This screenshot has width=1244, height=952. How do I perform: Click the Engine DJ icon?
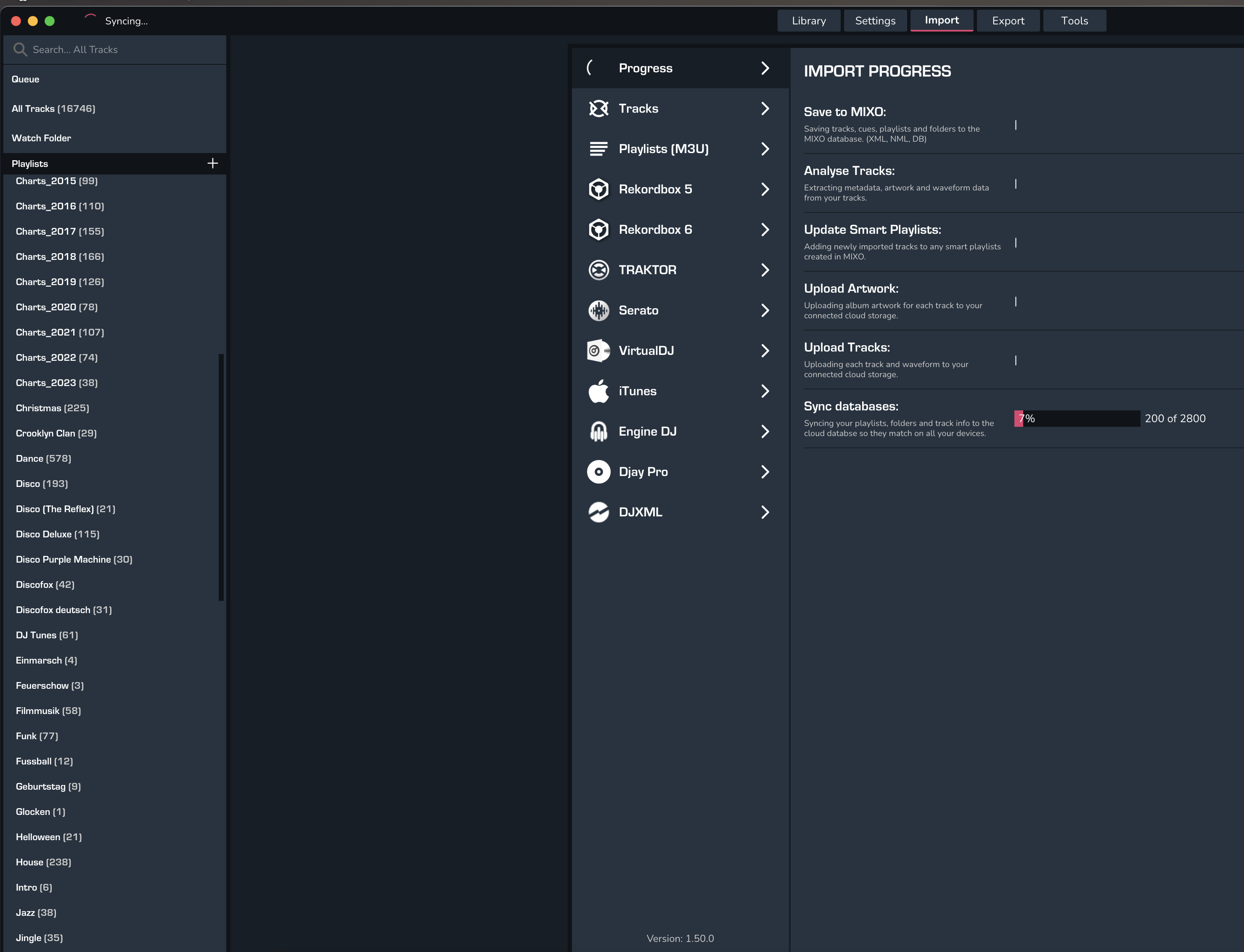click(598, 431)
